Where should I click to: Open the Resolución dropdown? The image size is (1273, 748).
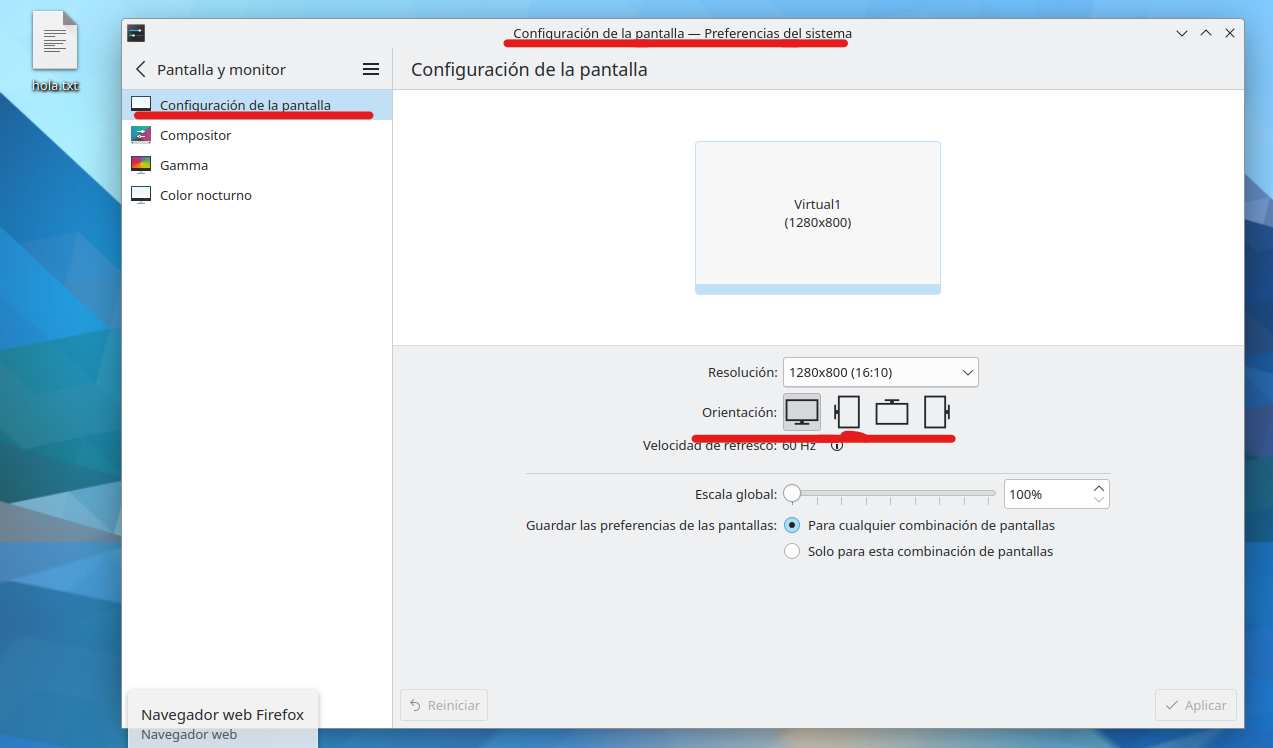pyautogui.click(x=879, y=371)
